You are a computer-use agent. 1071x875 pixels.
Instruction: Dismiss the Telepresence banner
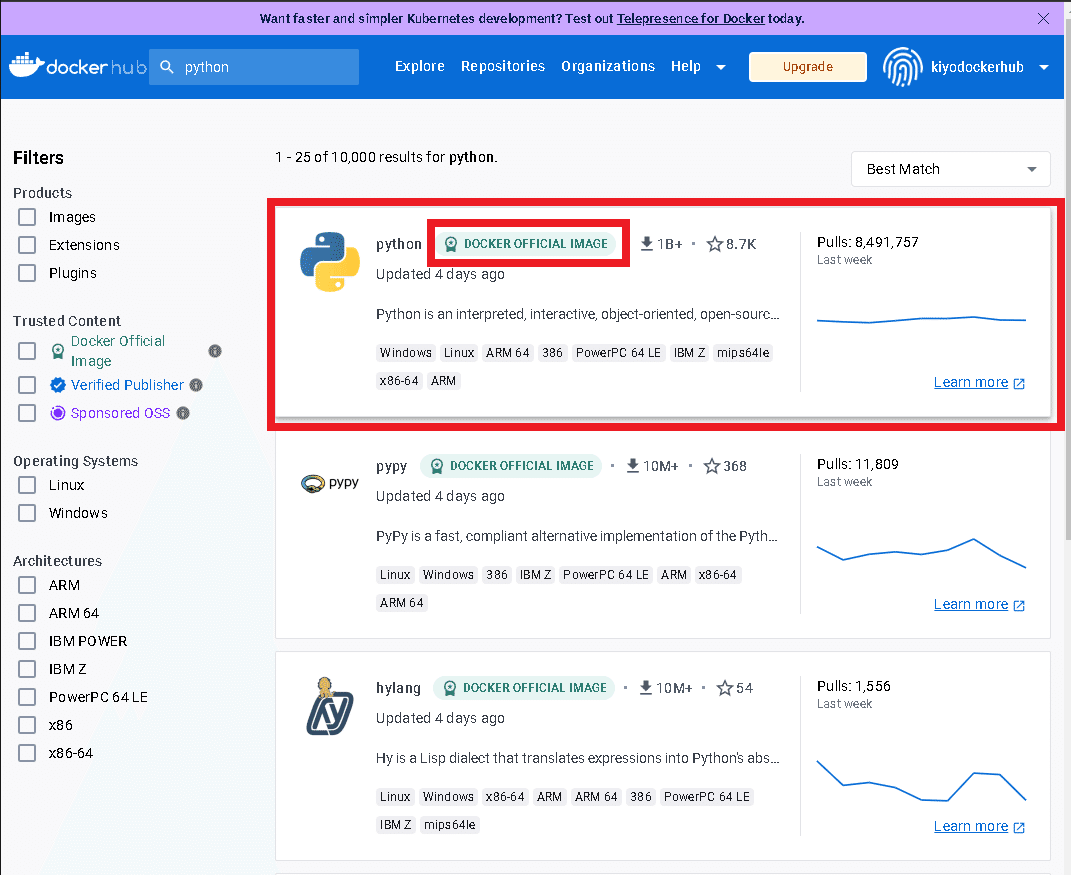click(1043, 18)
